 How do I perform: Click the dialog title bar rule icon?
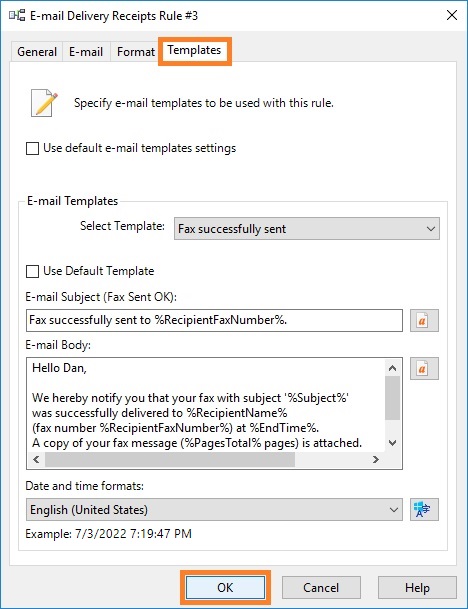coord(17,16)
